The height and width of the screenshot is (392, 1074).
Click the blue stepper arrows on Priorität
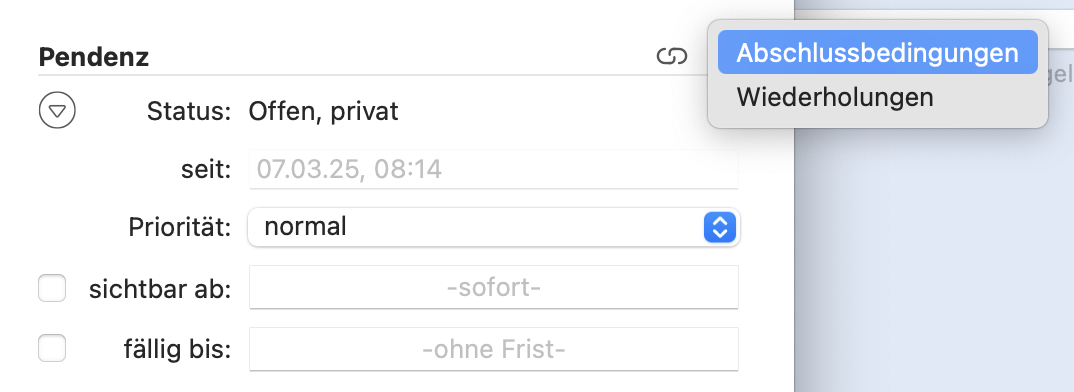pyautogui.click(x=719, y=227)
